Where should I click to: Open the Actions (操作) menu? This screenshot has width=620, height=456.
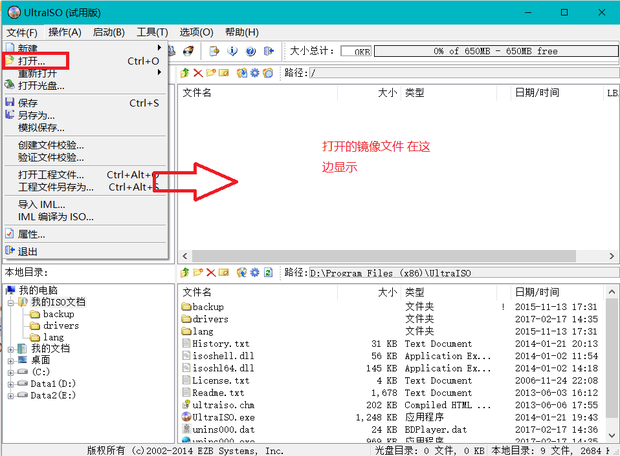(x=65, y=32)
